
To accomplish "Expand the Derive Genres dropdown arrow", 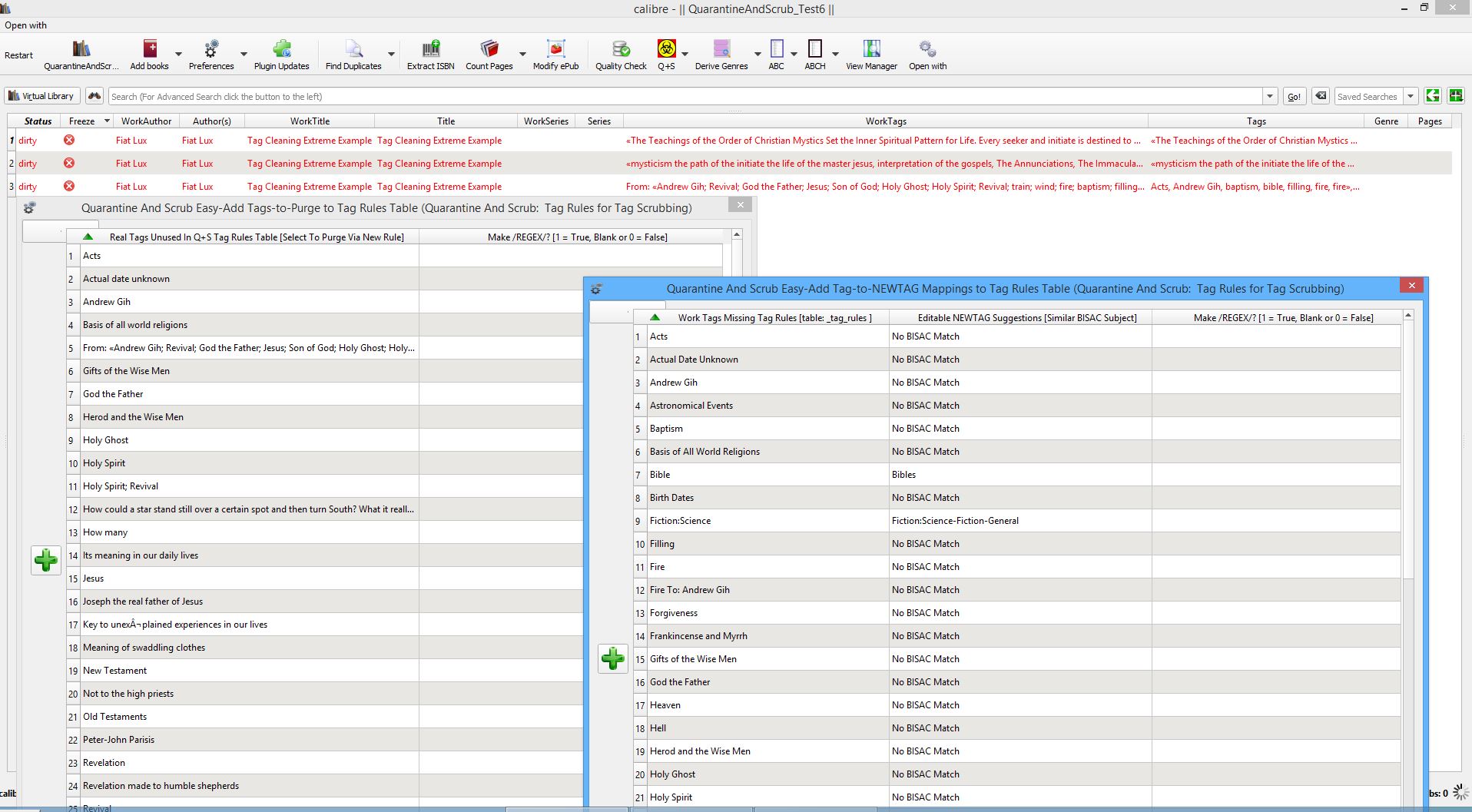I will 758,55.
